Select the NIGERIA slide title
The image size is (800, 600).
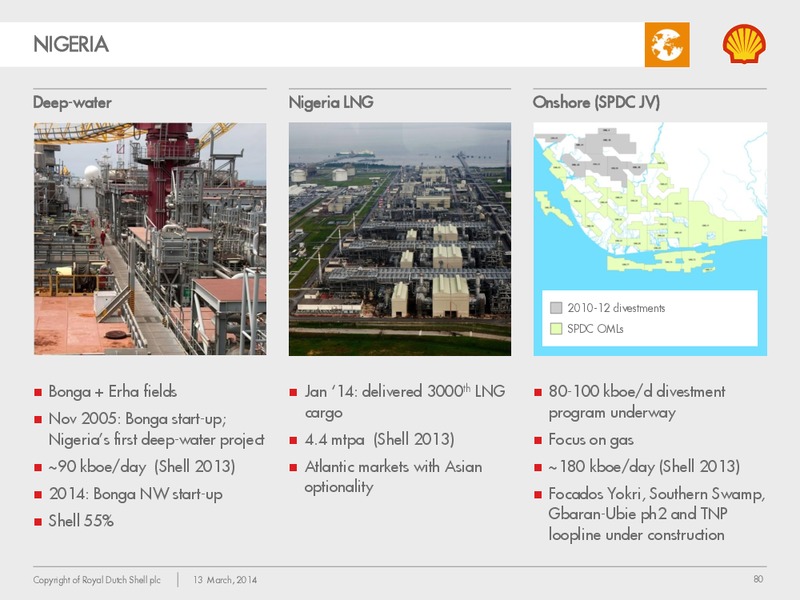click(71, 44)
